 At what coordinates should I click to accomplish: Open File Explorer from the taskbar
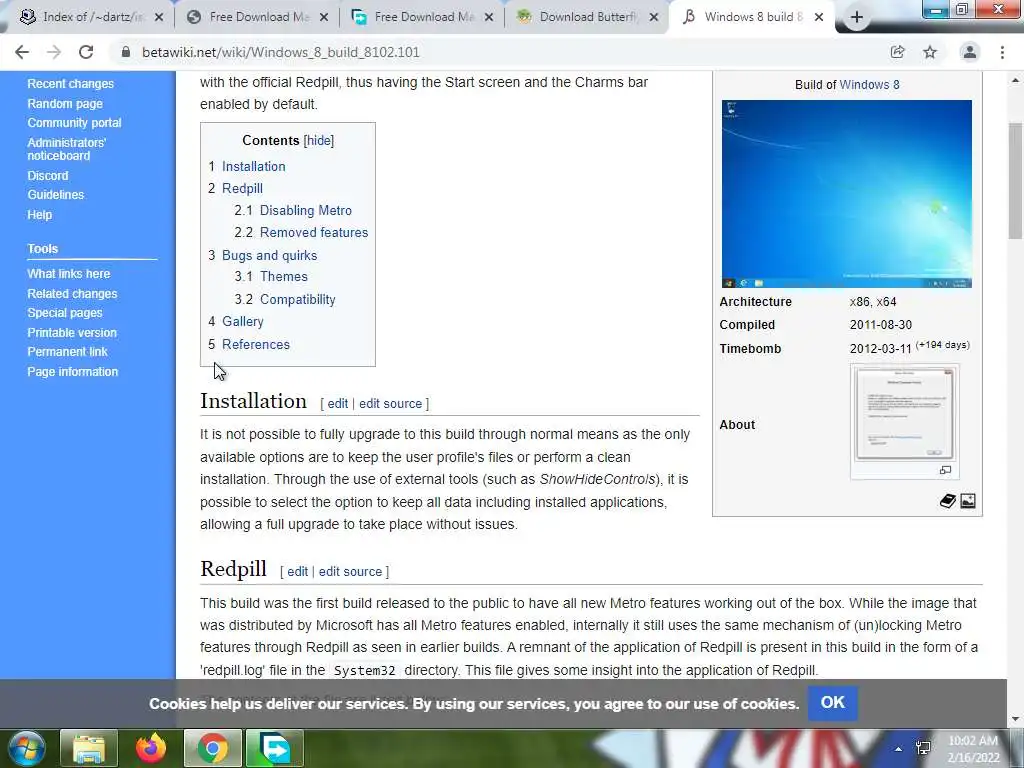click(x=89, y=748)
